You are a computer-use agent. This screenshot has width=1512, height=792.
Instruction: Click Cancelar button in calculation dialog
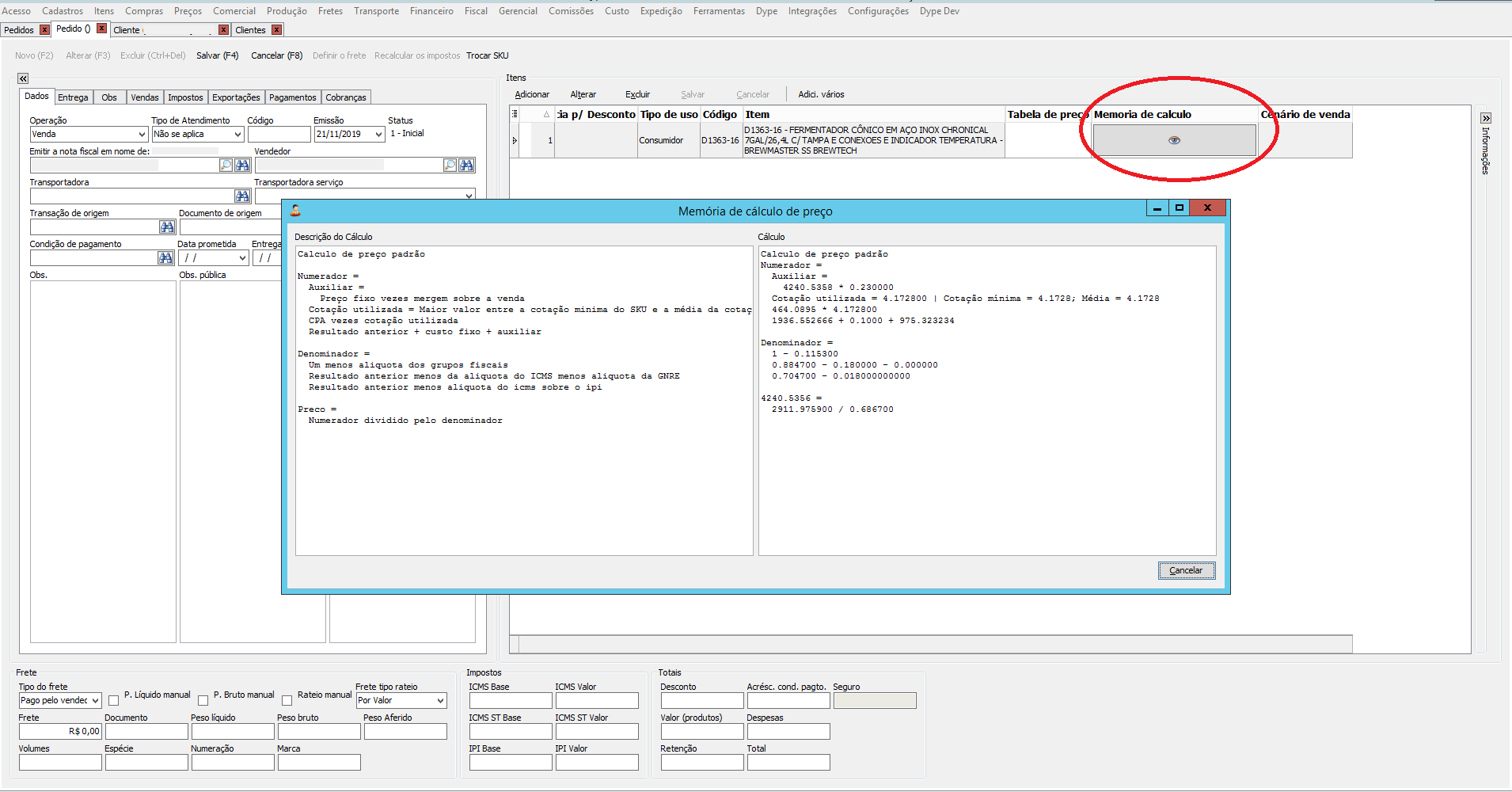point(1186,570)
